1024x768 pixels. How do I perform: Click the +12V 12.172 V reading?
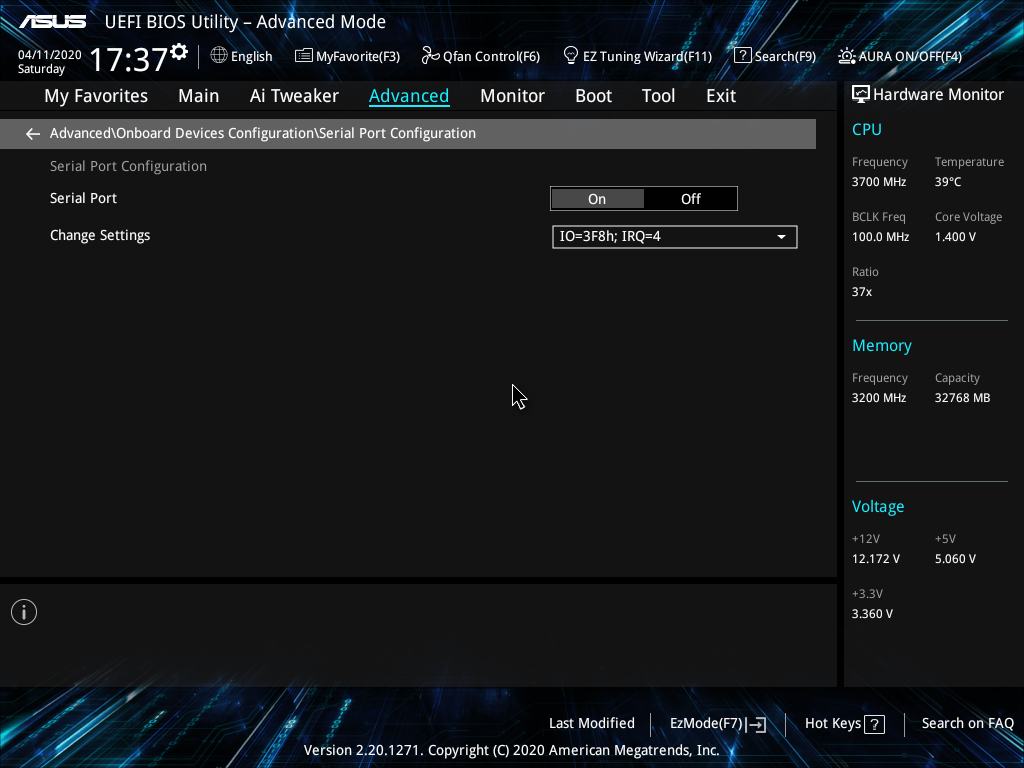(x=876, y=559)
